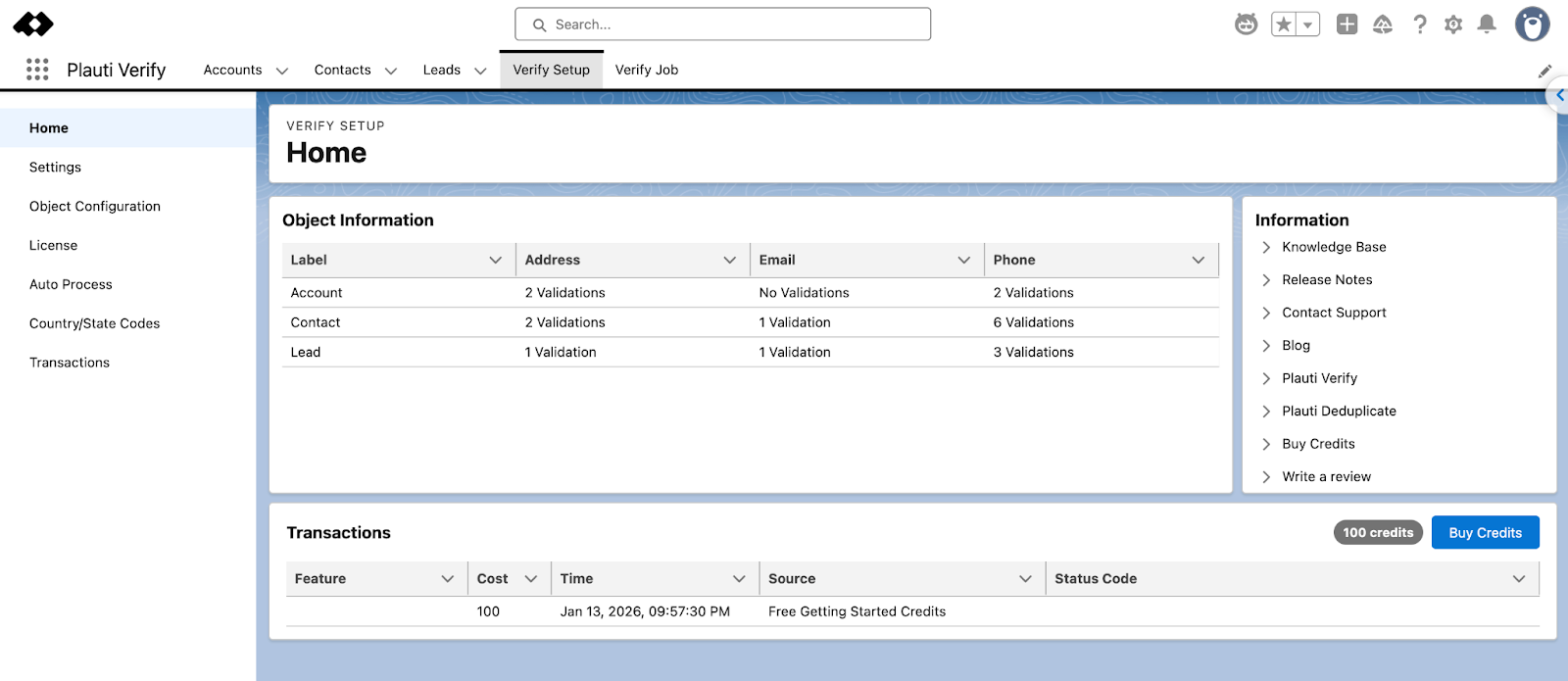Image resolution: width=1568 pixels, height=681 pixels.
Task: Open the user profile avatar
Action: click(x=1531, y=24)
